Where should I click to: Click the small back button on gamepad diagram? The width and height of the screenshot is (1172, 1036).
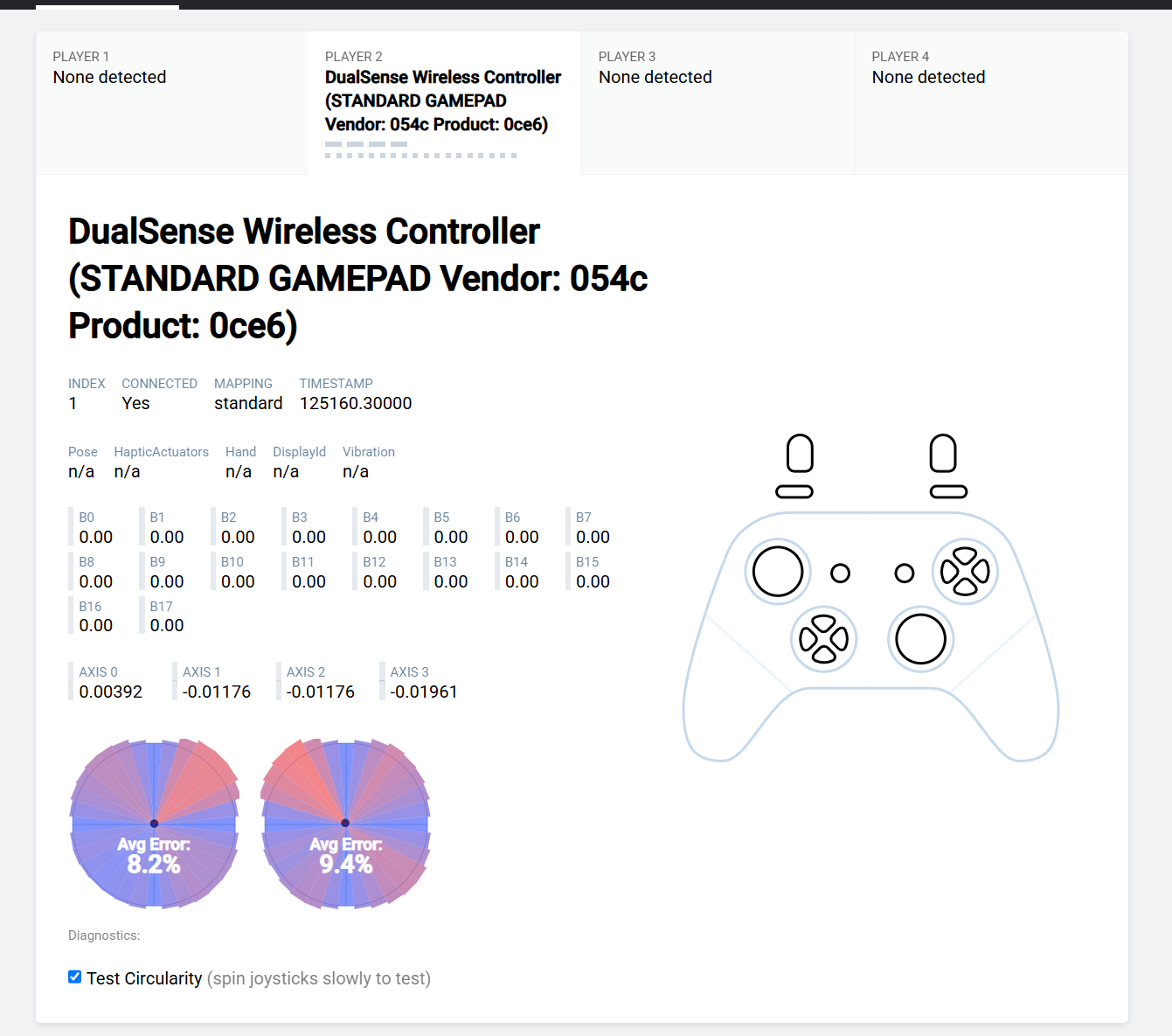(841, 574)
